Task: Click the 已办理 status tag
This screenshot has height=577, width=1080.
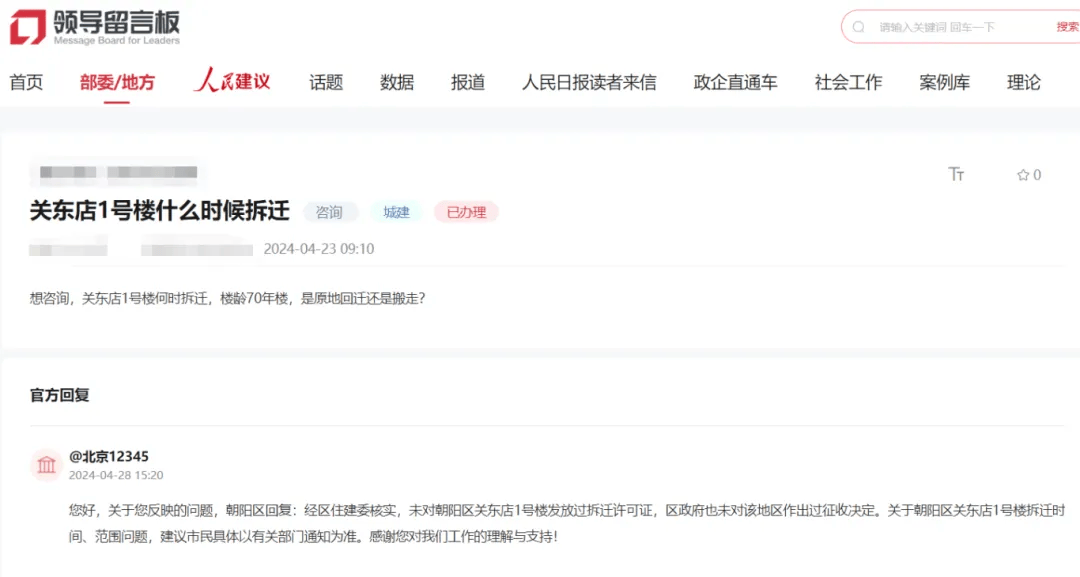Action: [466, 212]
